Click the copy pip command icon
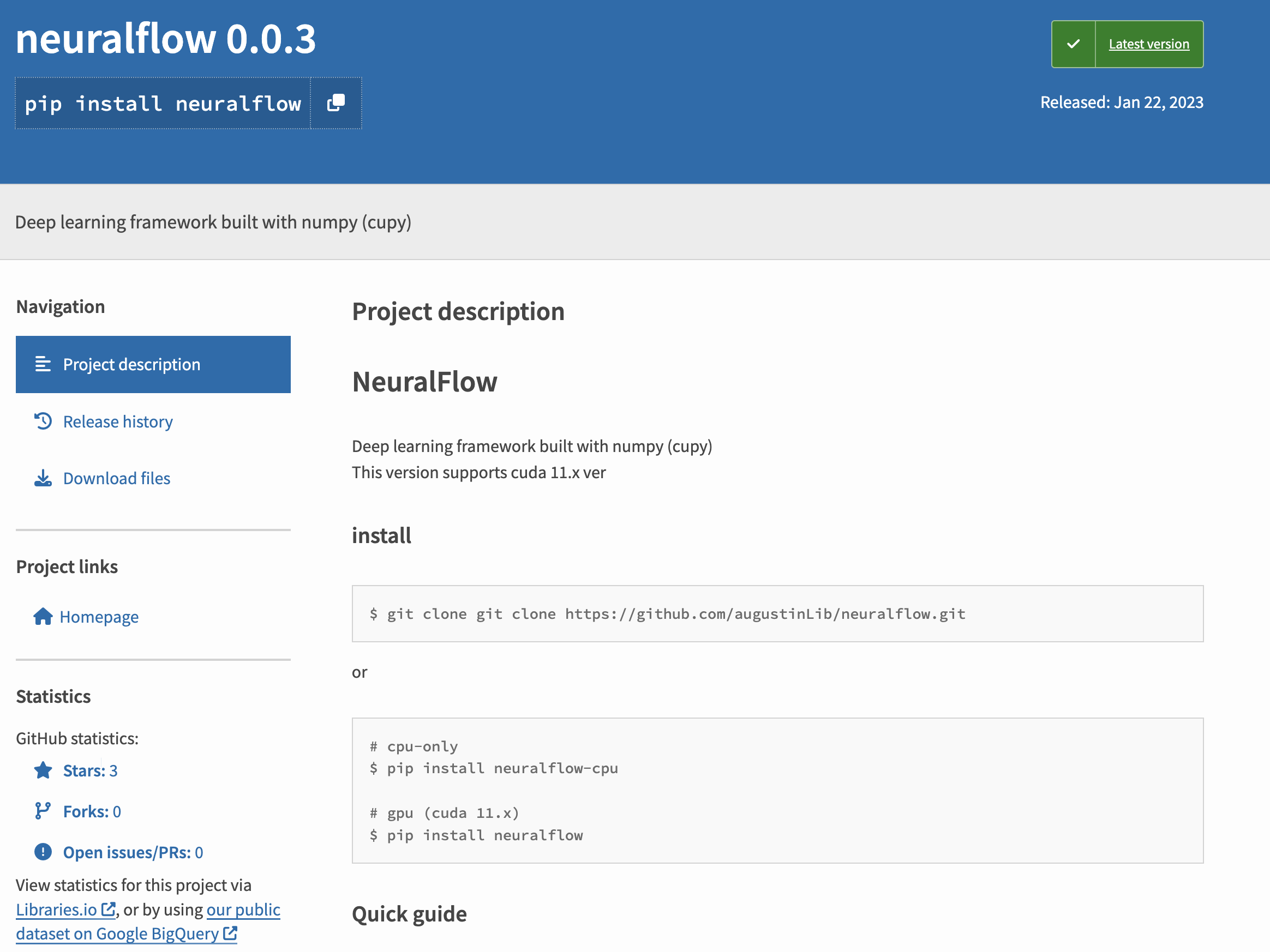Screen dimensions: 1270x952 pos(336,103)
